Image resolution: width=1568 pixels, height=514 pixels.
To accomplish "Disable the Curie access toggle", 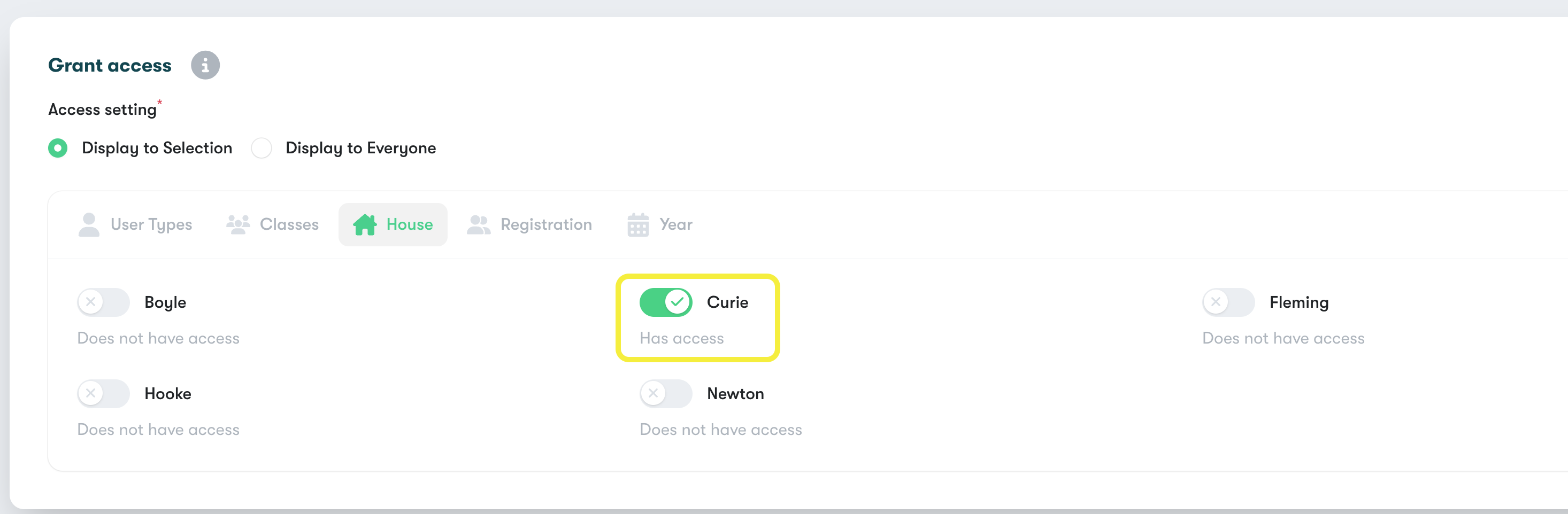I will pos(666,302).
